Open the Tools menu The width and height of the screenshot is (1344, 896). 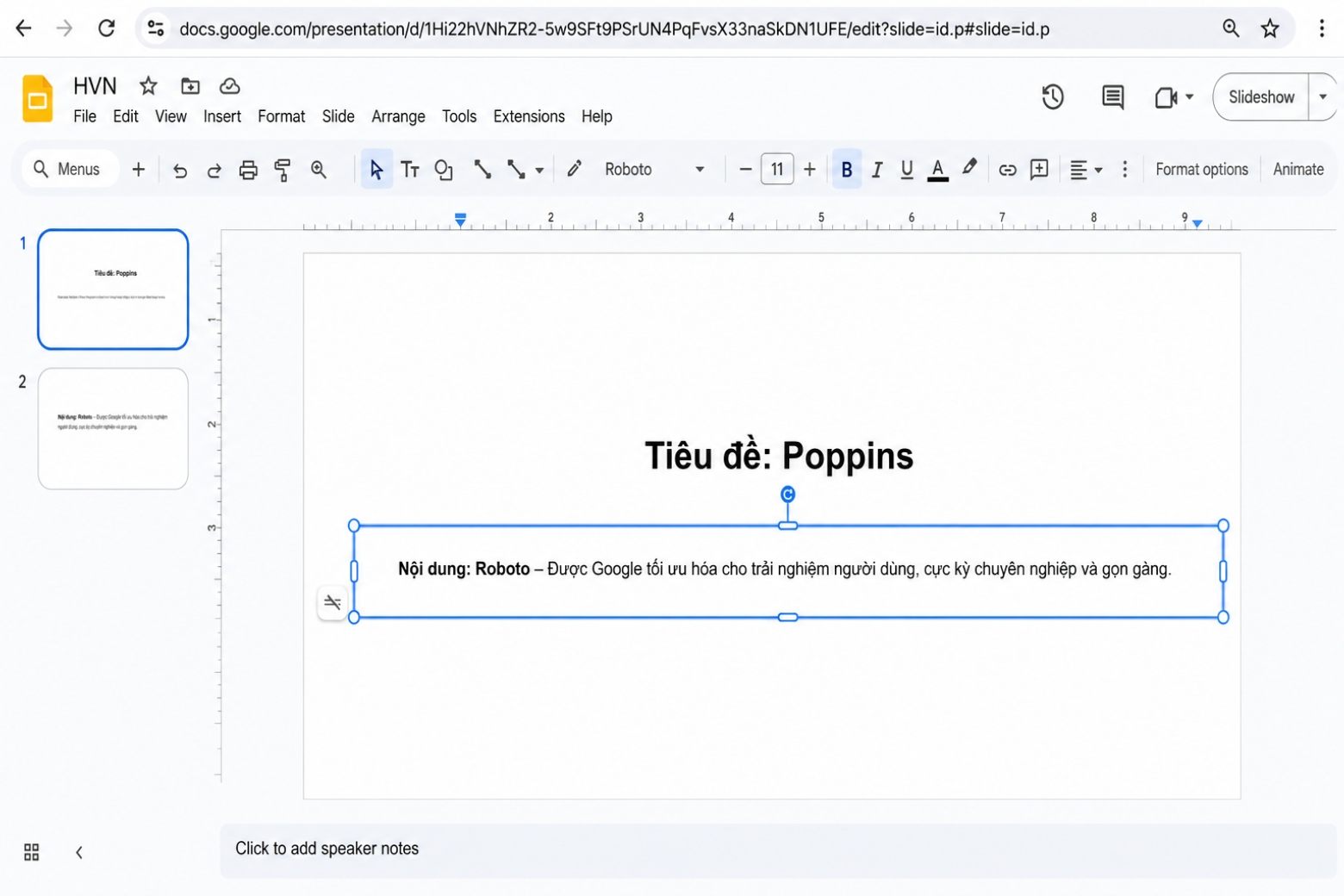[459, 116]
